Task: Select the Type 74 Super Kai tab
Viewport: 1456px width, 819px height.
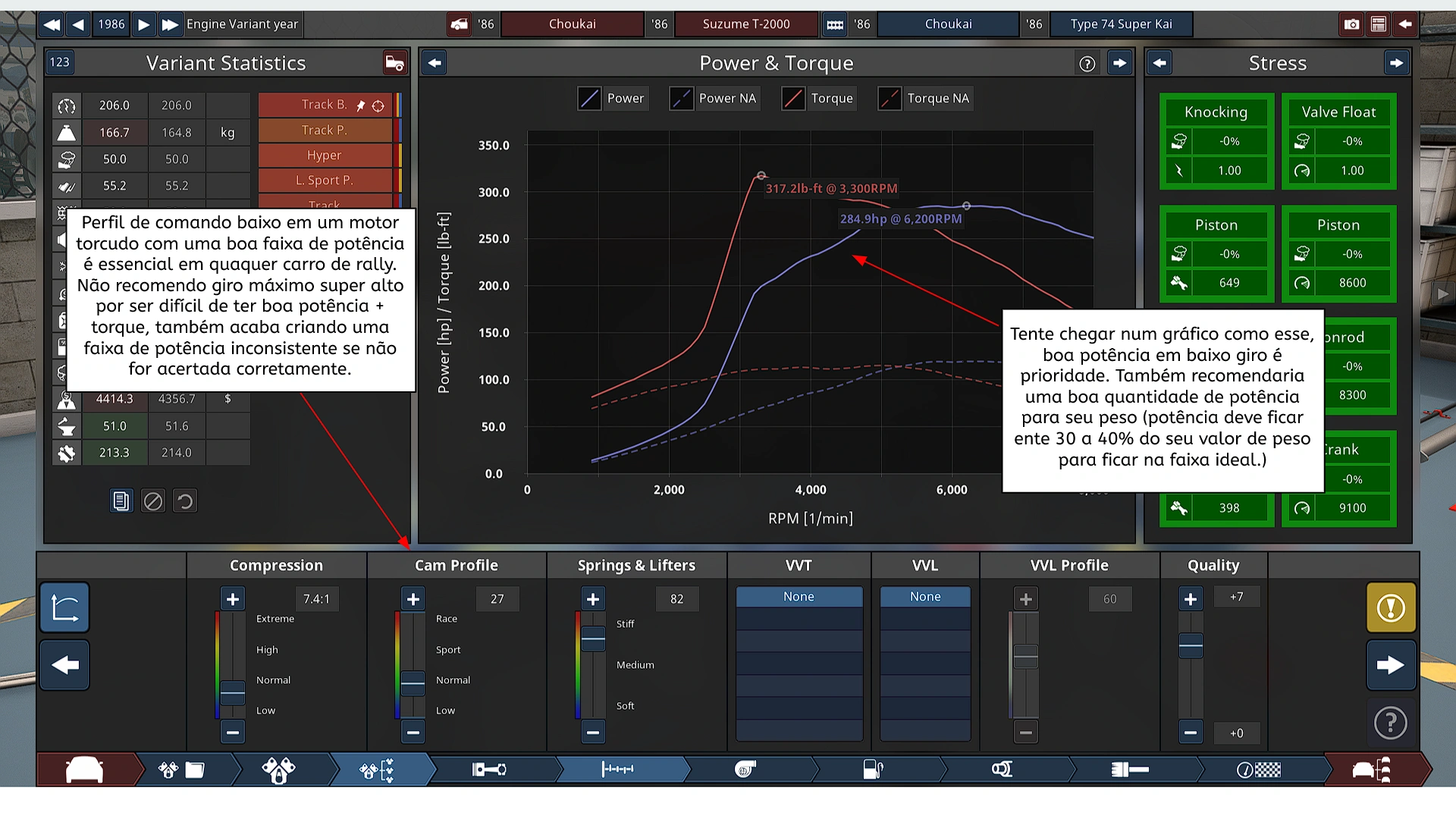Action: (1121, 24)
